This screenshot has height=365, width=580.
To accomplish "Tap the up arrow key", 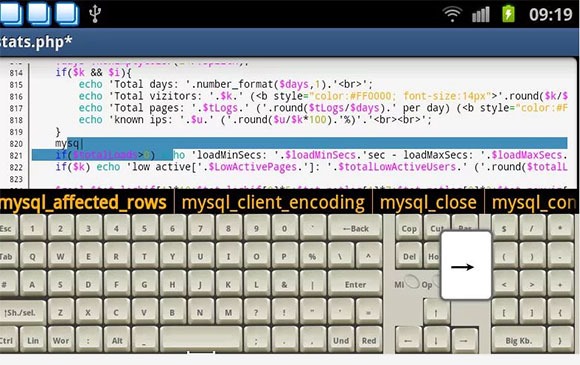I will pyautogui.click(x=436, y=312).
